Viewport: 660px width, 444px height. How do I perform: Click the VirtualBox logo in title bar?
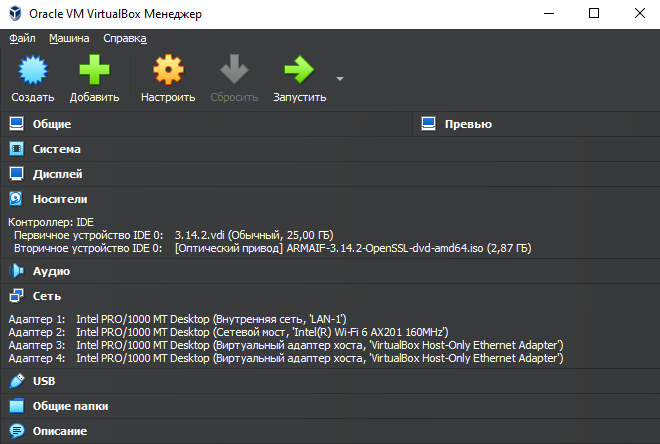point(15,13)
